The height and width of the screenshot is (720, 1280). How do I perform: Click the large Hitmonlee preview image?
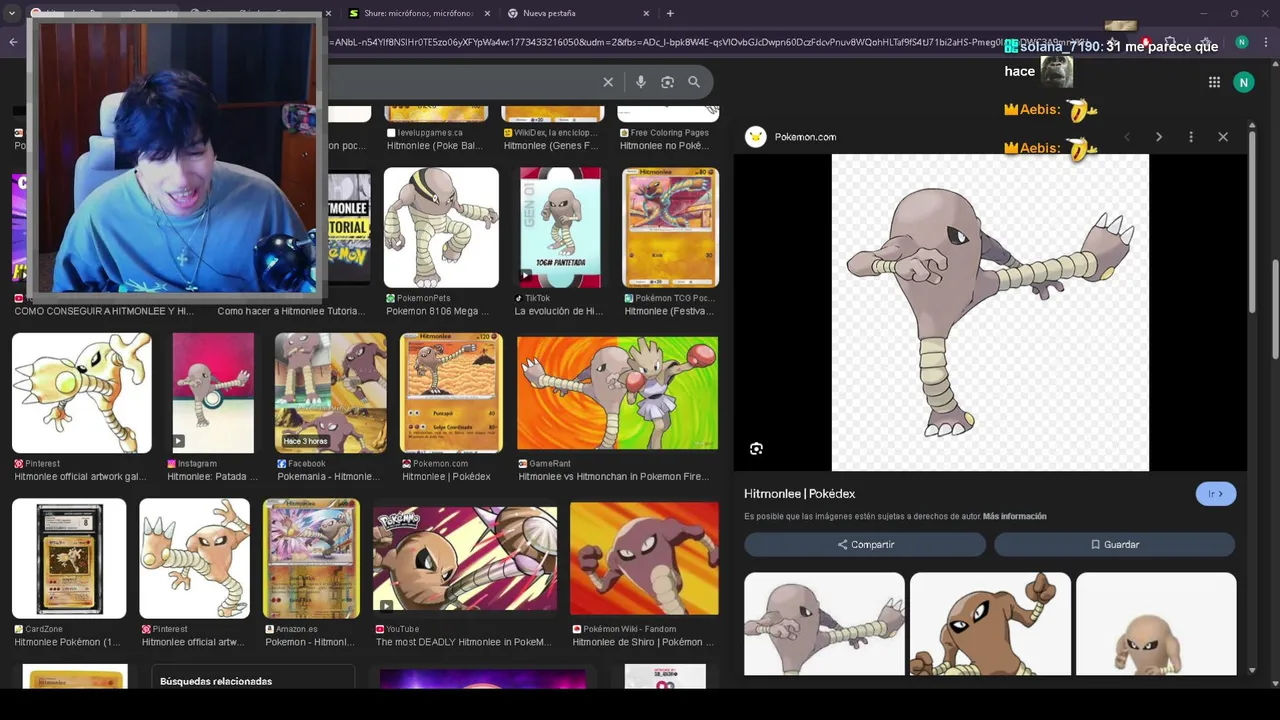click(990, 312)
